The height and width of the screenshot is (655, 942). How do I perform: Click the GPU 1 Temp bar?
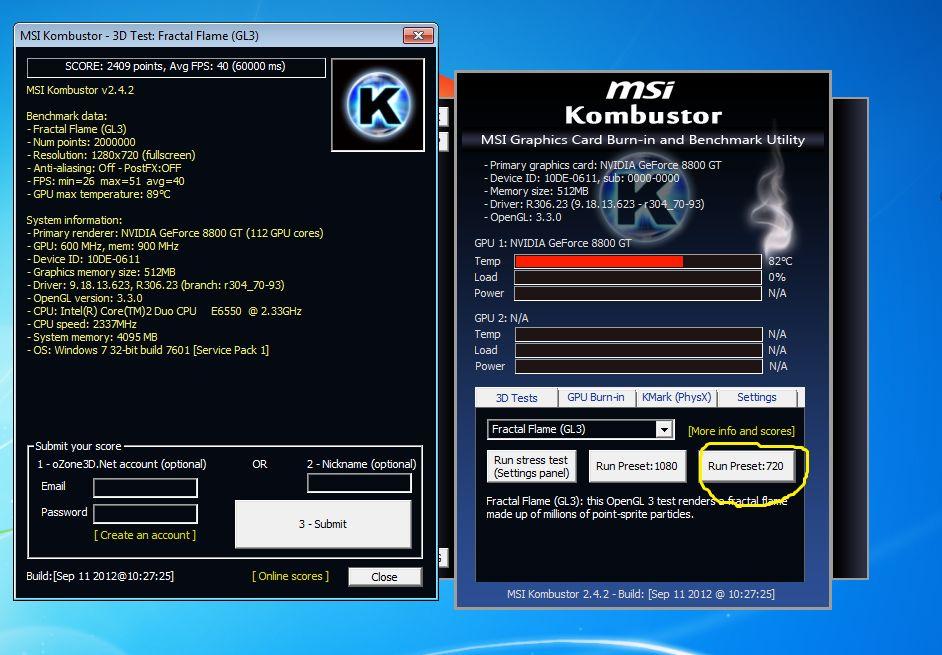coord(638,261)
